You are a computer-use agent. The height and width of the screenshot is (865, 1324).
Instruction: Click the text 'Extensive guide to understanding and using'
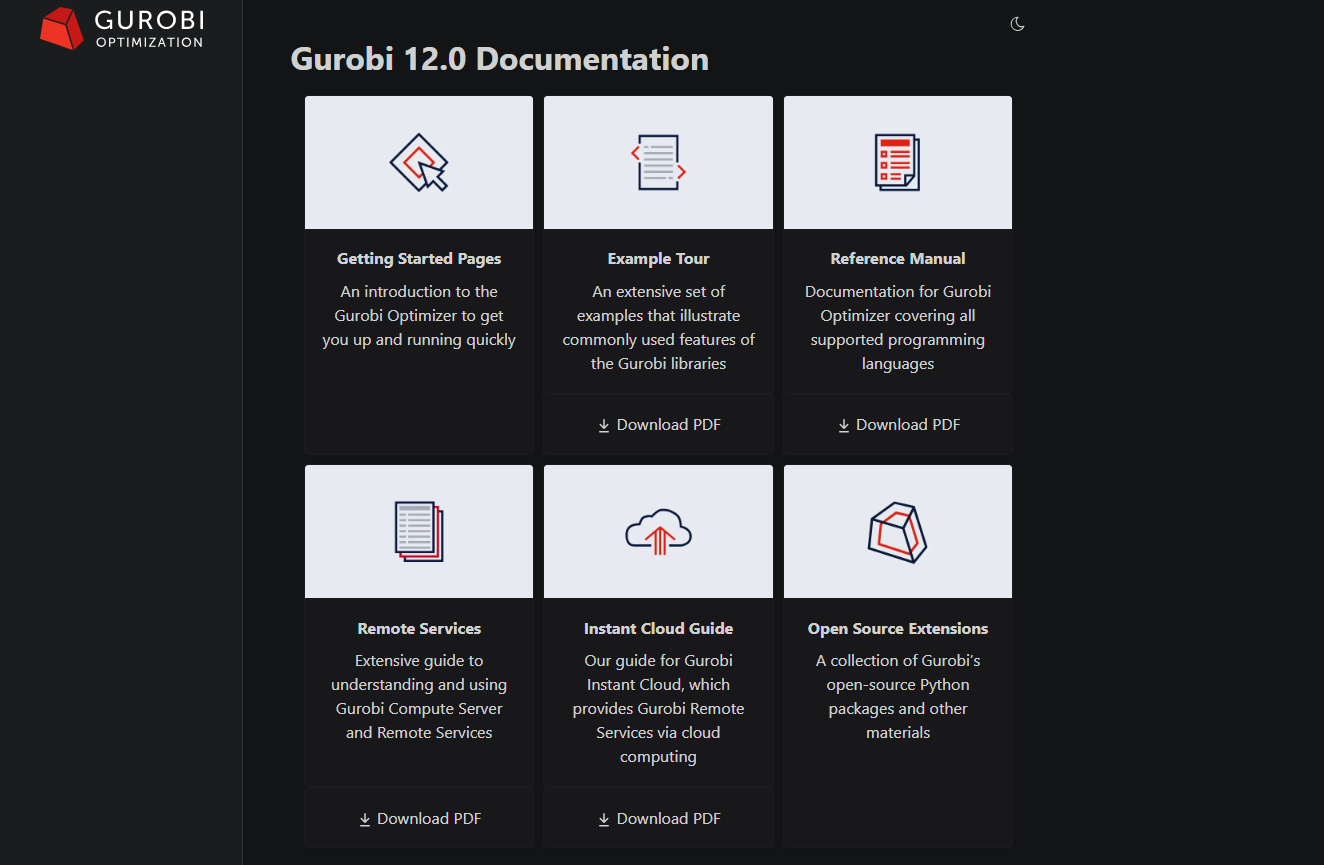[419, 673]
